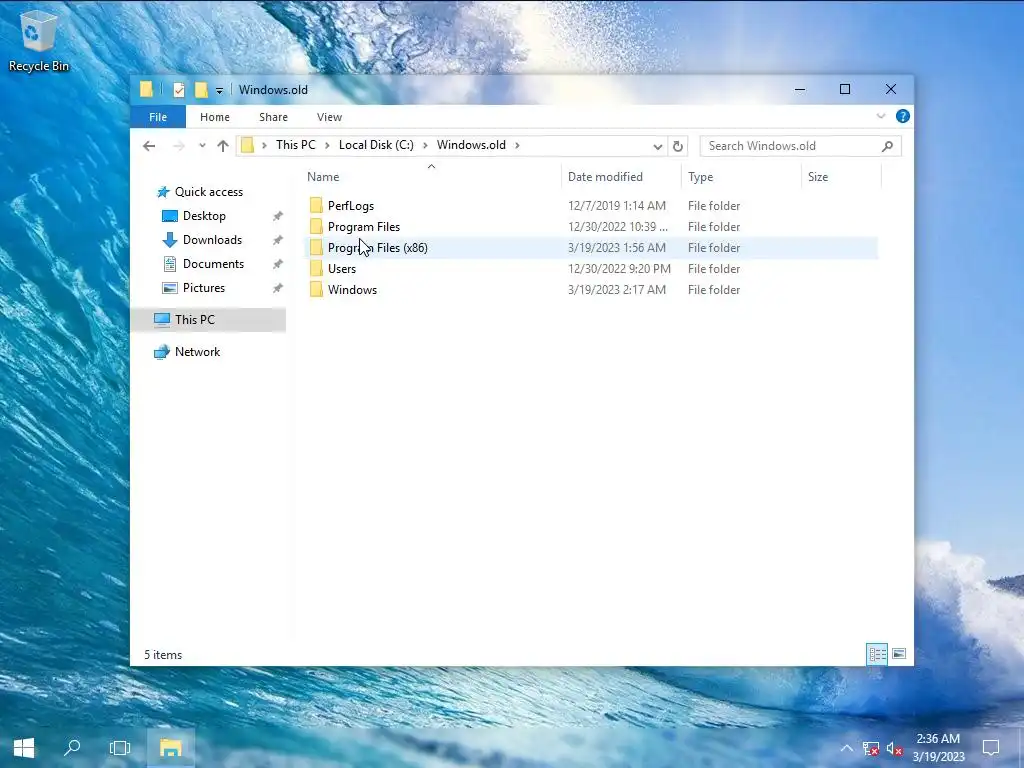
Task: Refresh the Windows.old folder view
Action: pyautogui.click(x=678, y=146)
